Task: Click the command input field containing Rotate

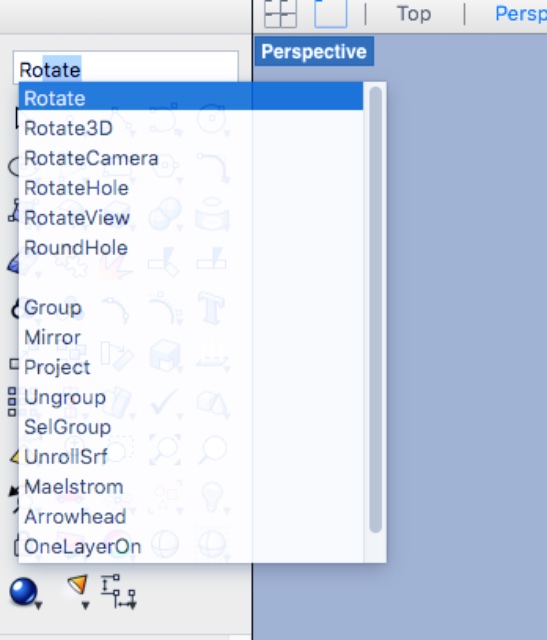Action: click(126, 68)
